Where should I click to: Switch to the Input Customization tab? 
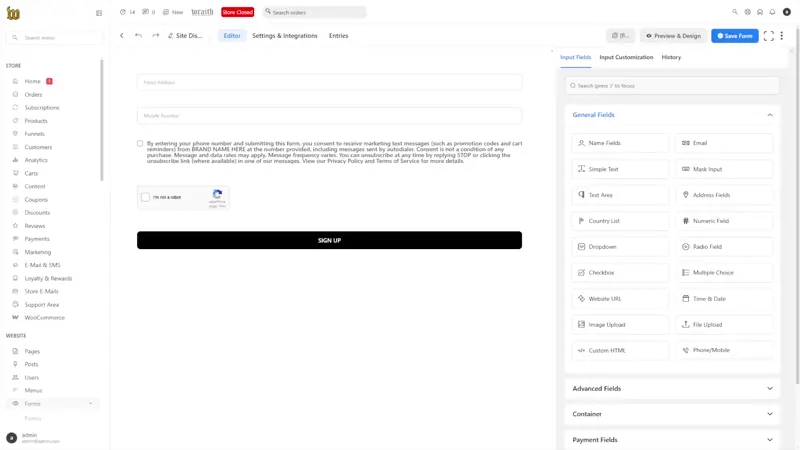(x=626, y=57)
